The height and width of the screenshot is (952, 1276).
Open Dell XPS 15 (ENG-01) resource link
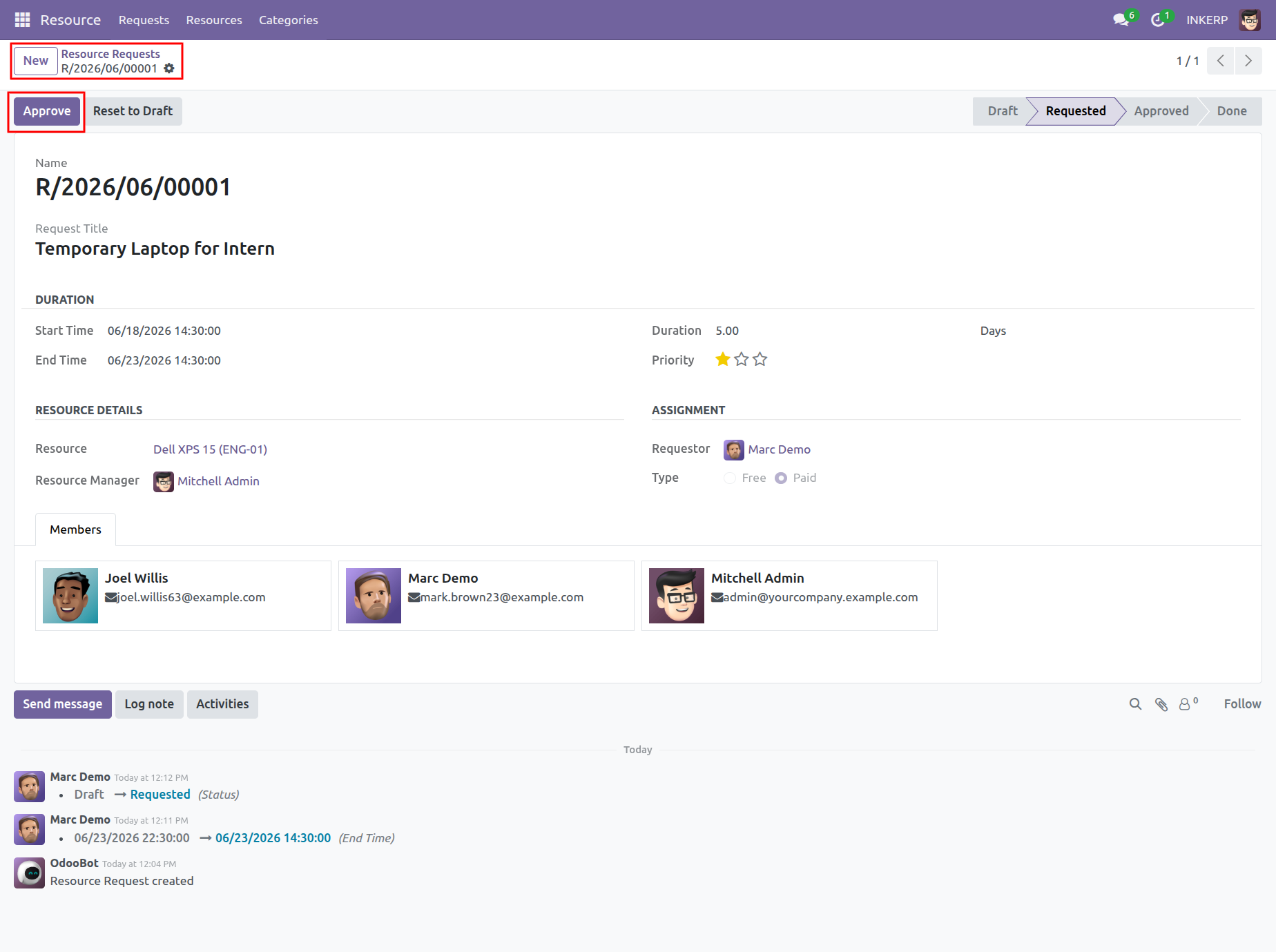coord(210,449)
